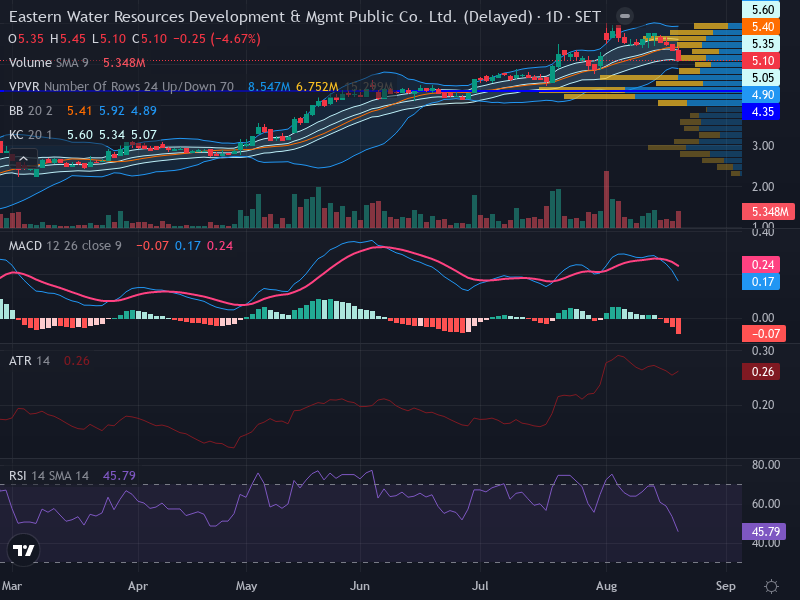Image resolution: width=800 pixels, height=600 pixels.
Task: Click the orange 5.40 price axis label
Action: click(761, 27)
